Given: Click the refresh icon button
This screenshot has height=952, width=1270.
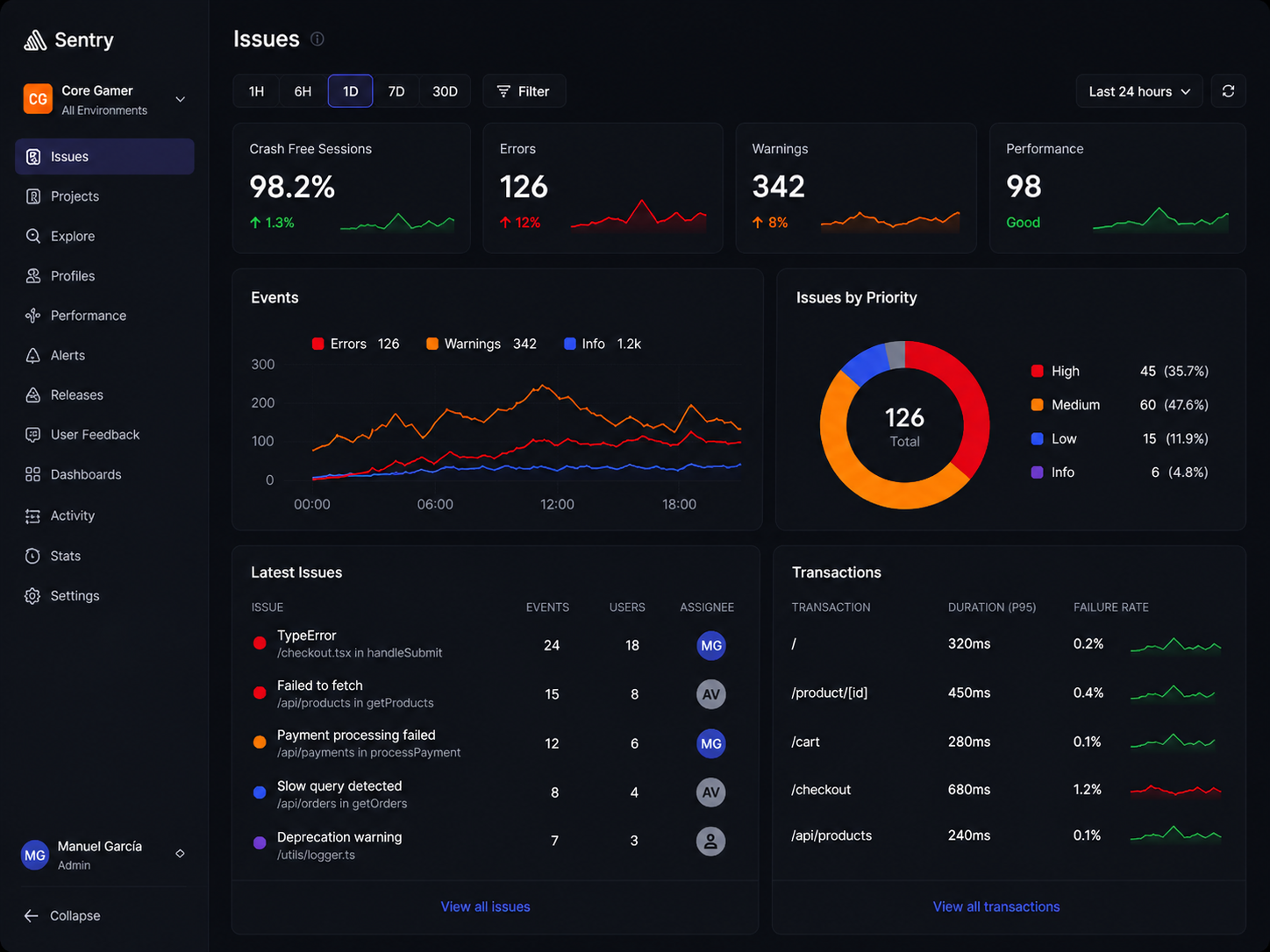Looking at the screenshot, I should [x=1229, y=91].
